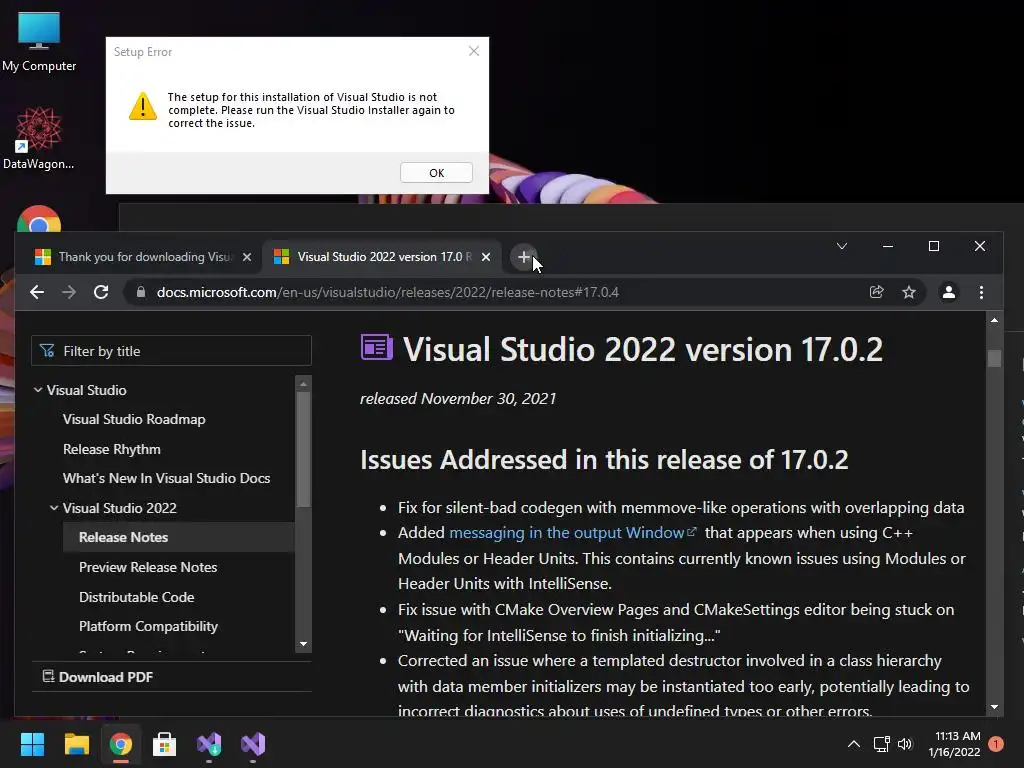Bookmark this page with the star
The image size is (1024, 768).
(908, 292)
